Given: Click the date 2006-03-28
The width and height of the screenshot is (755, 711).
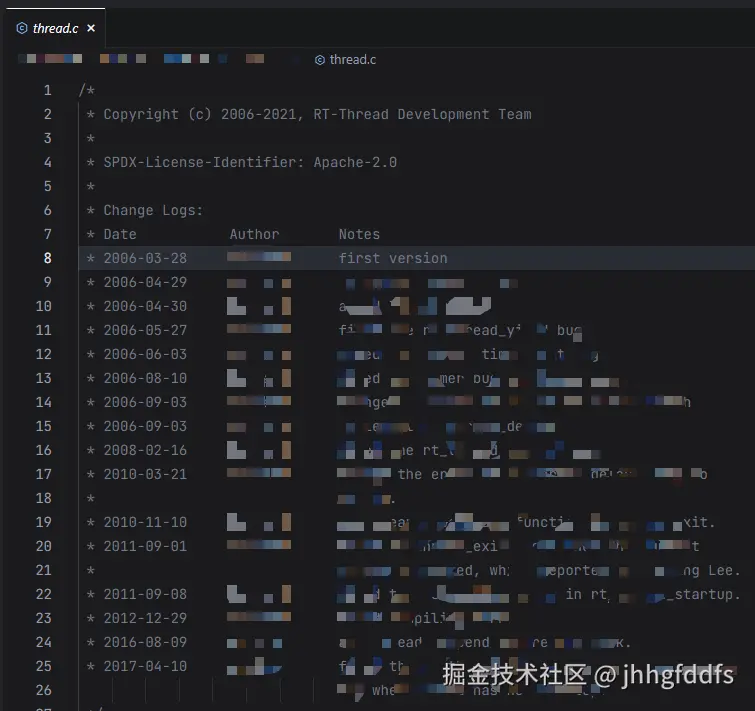Looking at the screenshot, I should click(145, 259).
